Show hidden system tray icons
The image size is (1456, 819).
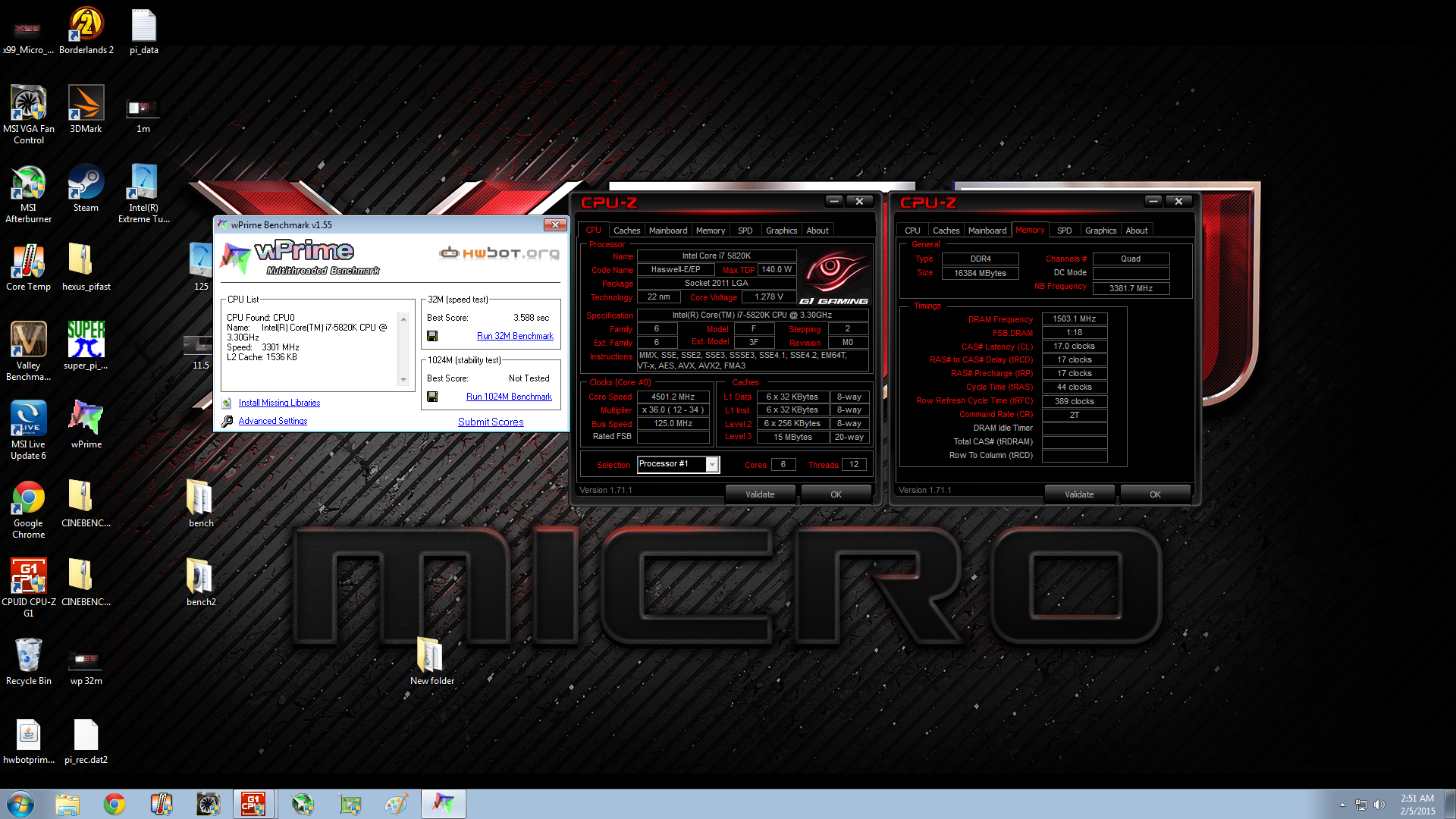tap(1342, 805)
